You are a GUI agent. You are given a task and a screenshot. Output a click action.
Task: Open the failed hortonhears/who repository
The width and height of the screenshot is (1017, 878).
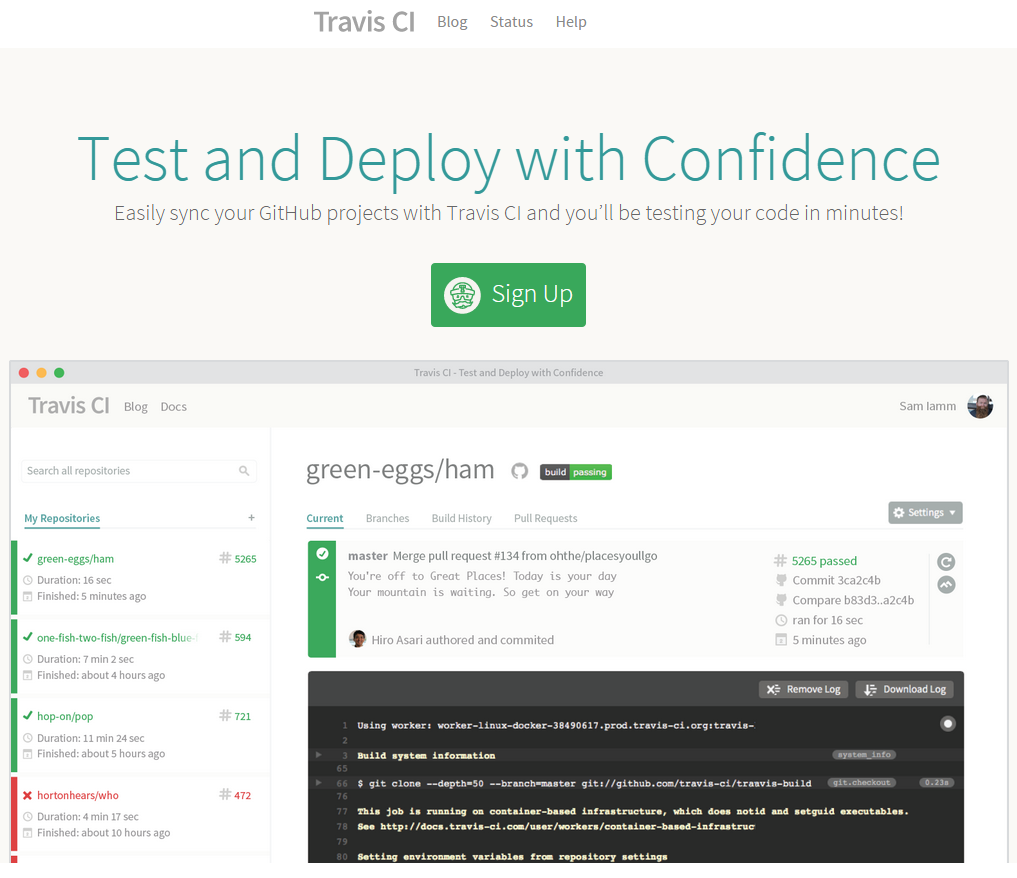[x=78, y=796]
